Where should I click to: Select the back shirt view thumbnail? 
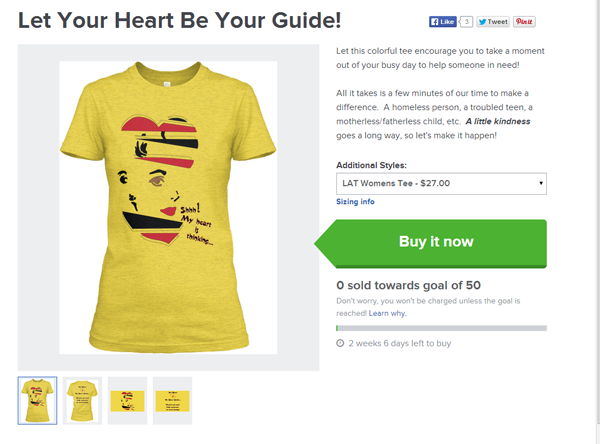click(x=82, y=400)
